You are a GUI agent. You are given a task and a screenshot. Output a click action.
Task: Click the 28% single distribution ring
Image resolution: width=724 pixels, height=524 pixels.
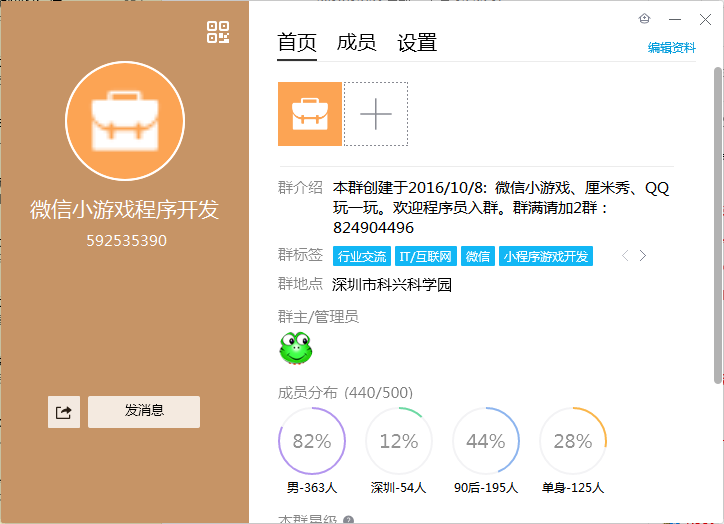tap(573, 441)
